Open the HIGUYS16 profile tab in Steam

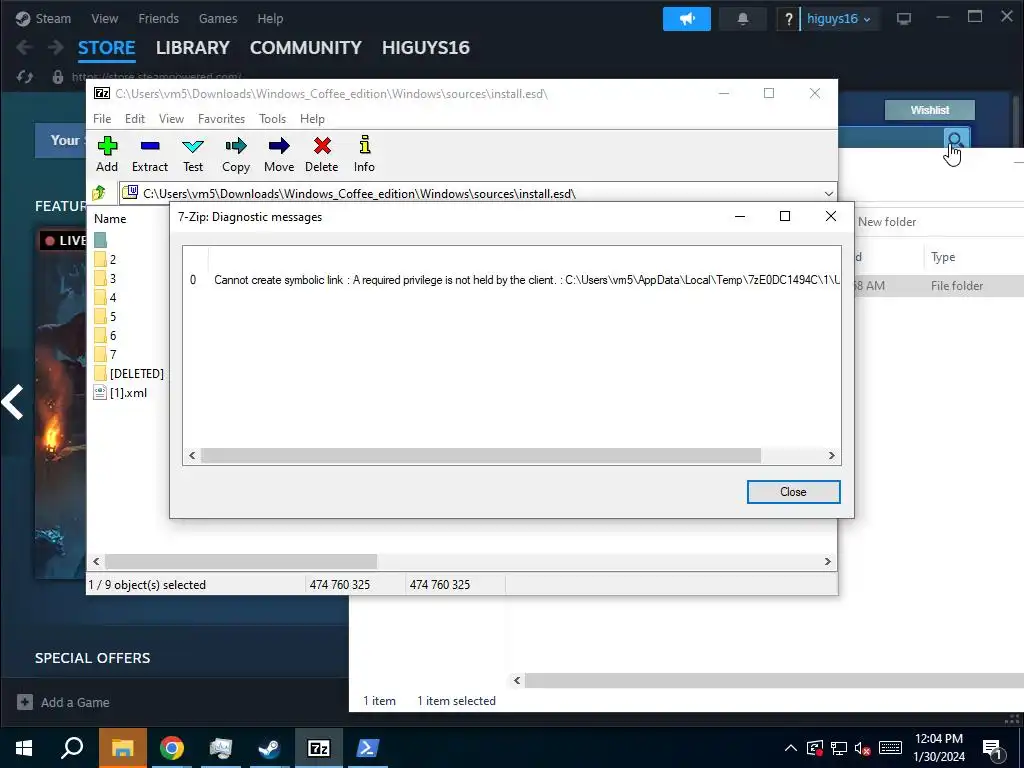click(x=426, y=48)
